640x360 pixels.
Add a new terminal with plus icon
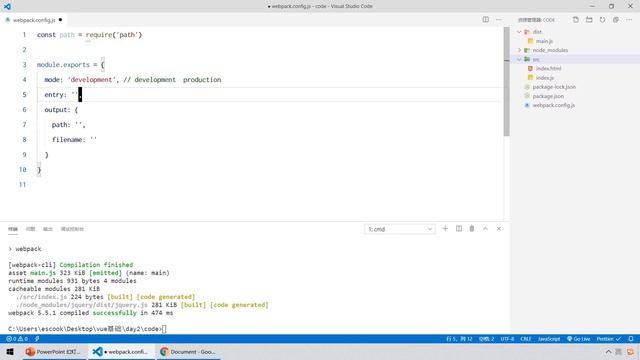click(x=445, y=229)
